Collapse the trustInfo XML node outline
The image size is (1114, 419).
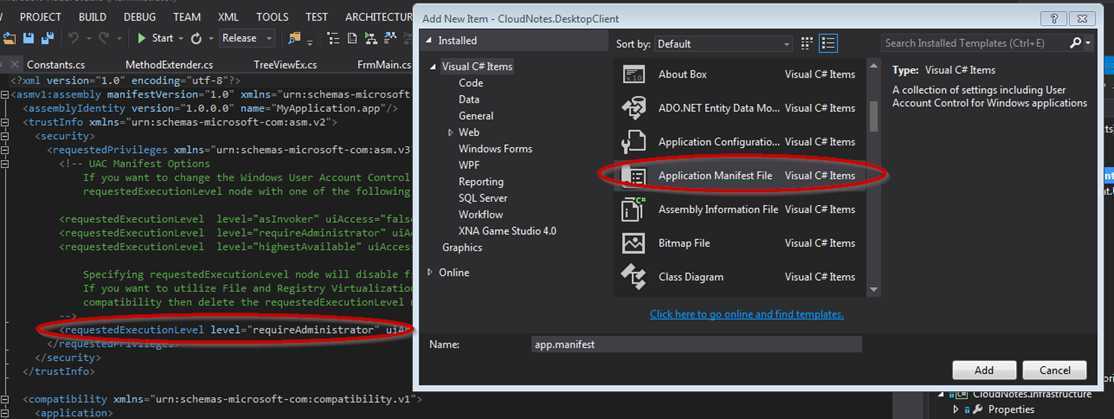(x=6, y=123)
